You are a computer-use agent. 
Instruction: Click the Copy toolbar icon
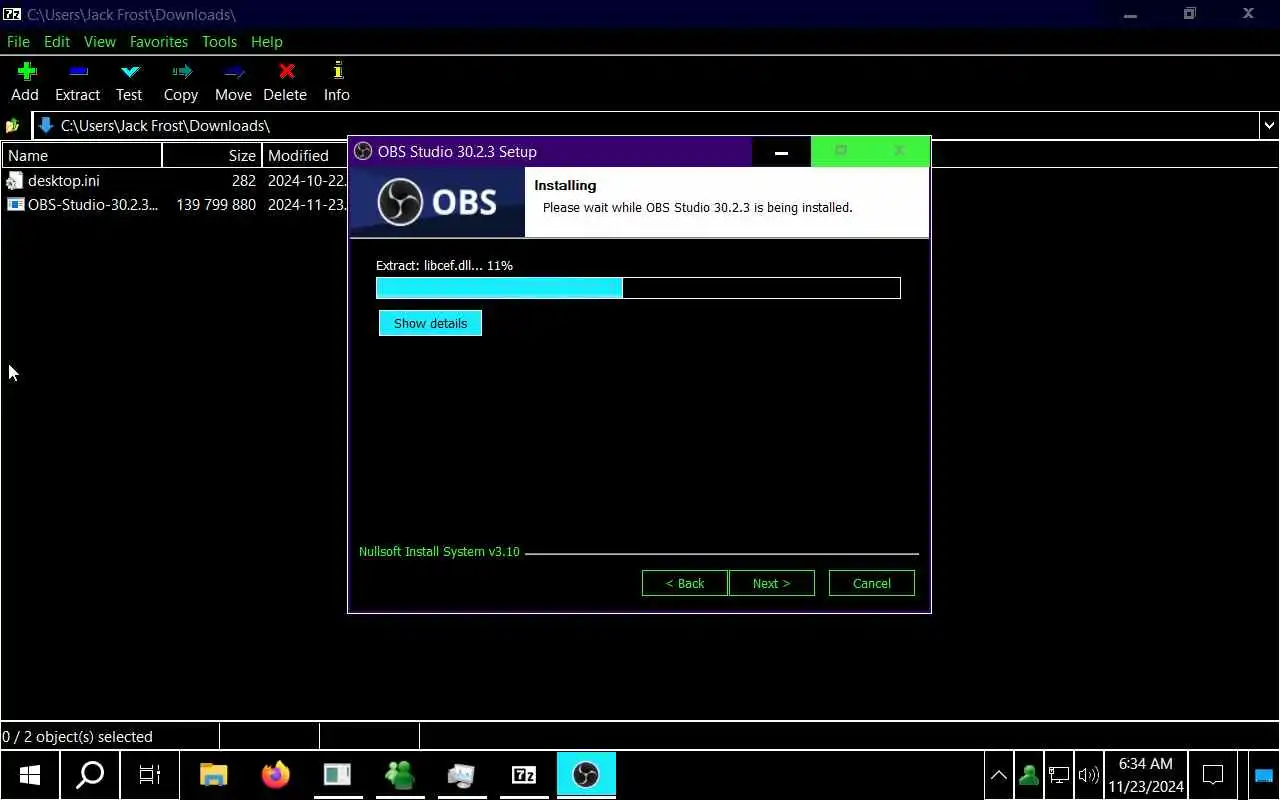tap(181, 71)
